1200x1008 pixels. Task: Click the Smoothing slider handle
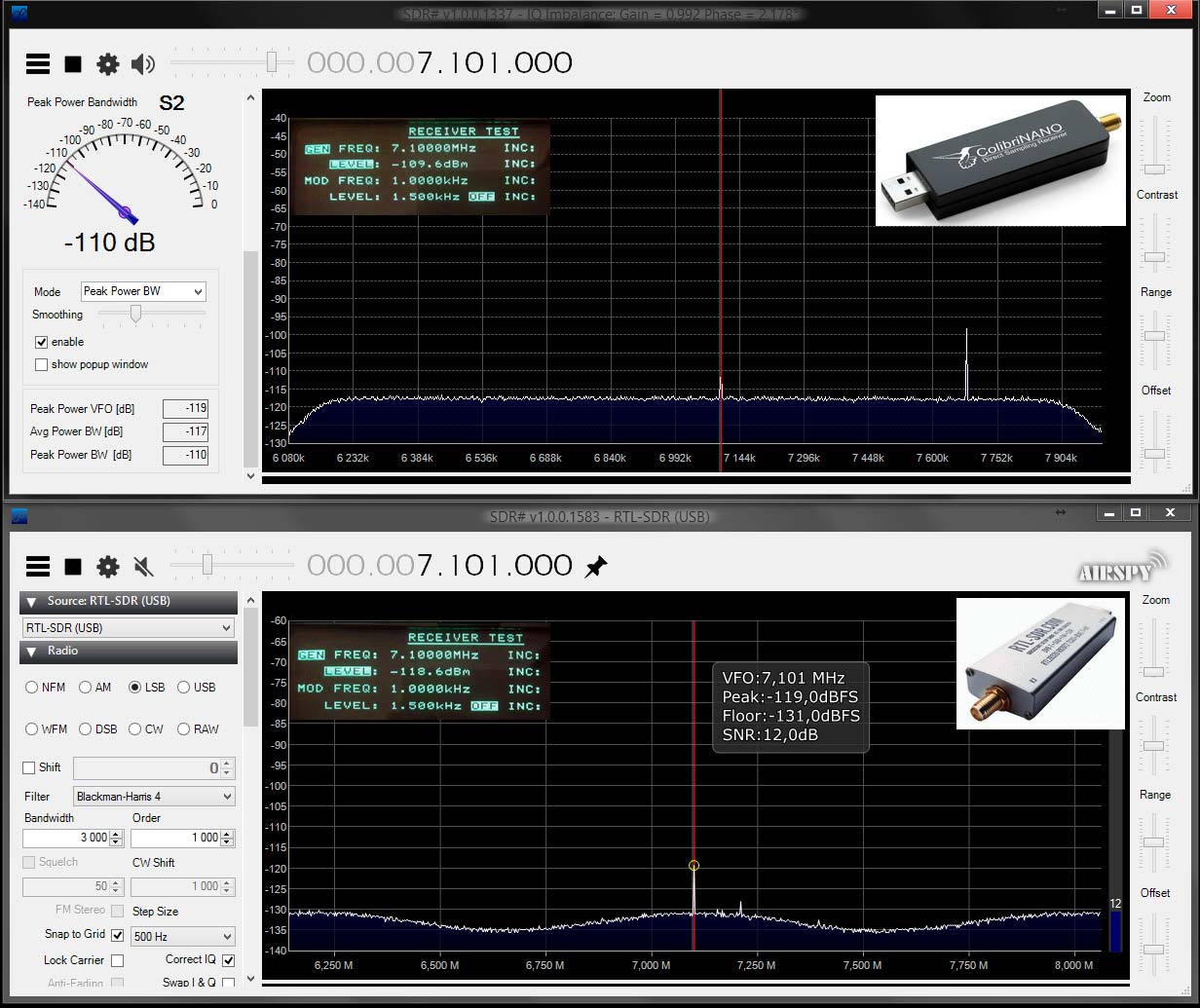point(136,314)
